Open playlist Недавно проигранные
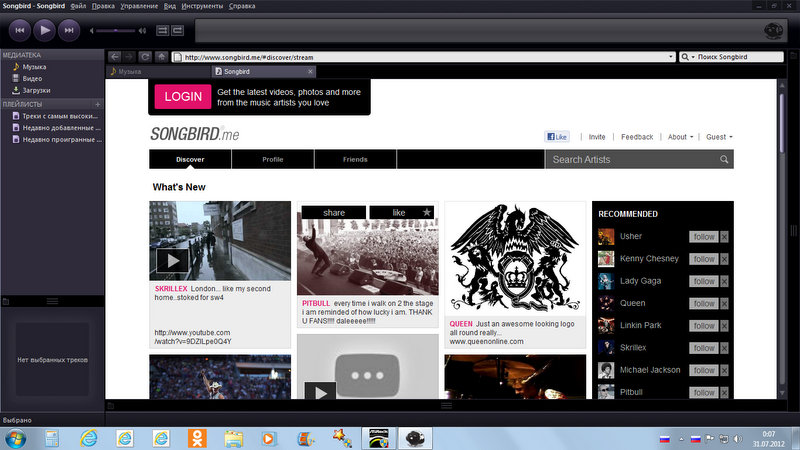Image resolution: width=800 pixels, height=450 pixels. pyautogui.click(x=62, y=139)
